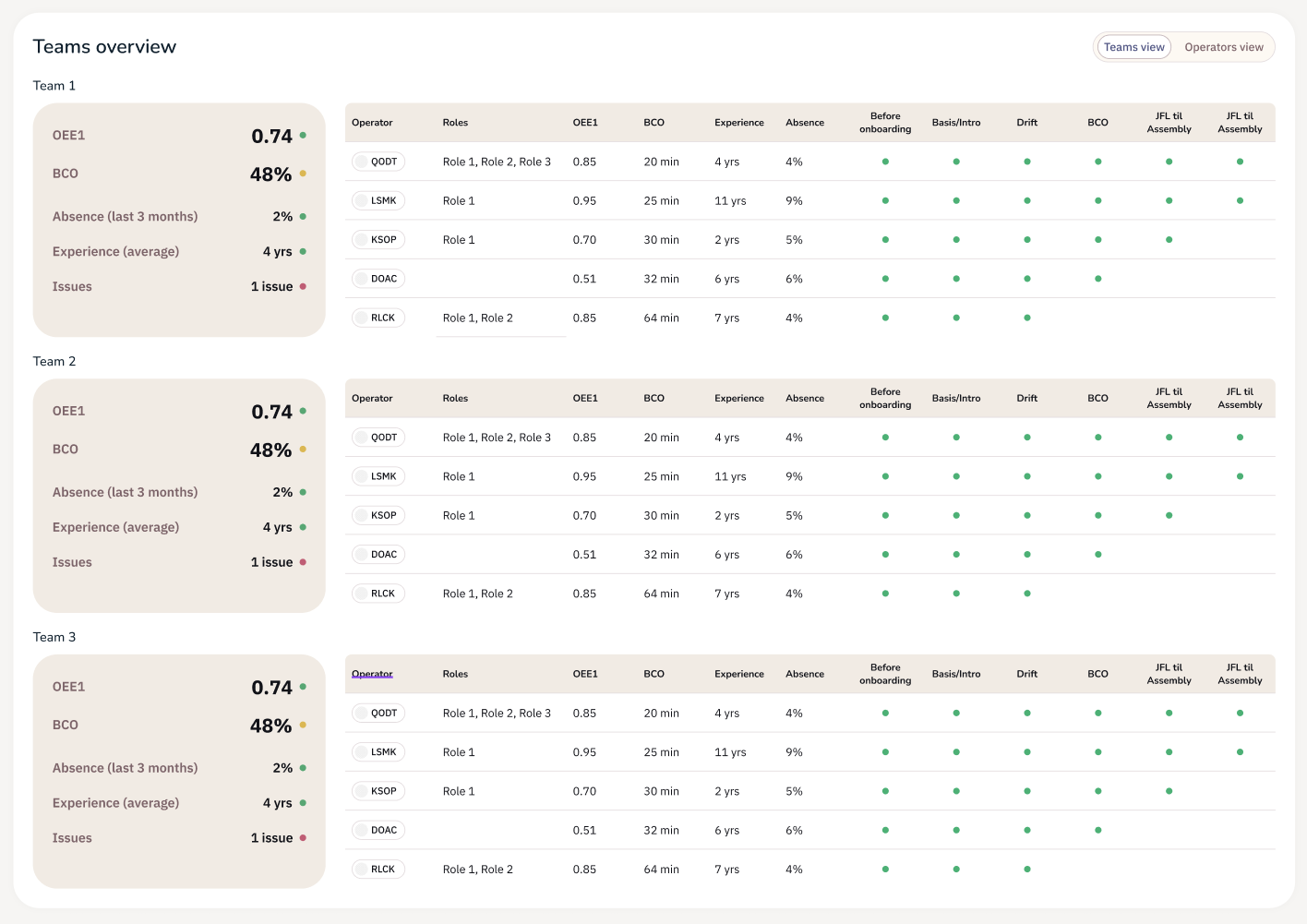Click Team 3 DOAC Before onboarding dot
This screenshot has height=924, width=1307.
(885, 830)
